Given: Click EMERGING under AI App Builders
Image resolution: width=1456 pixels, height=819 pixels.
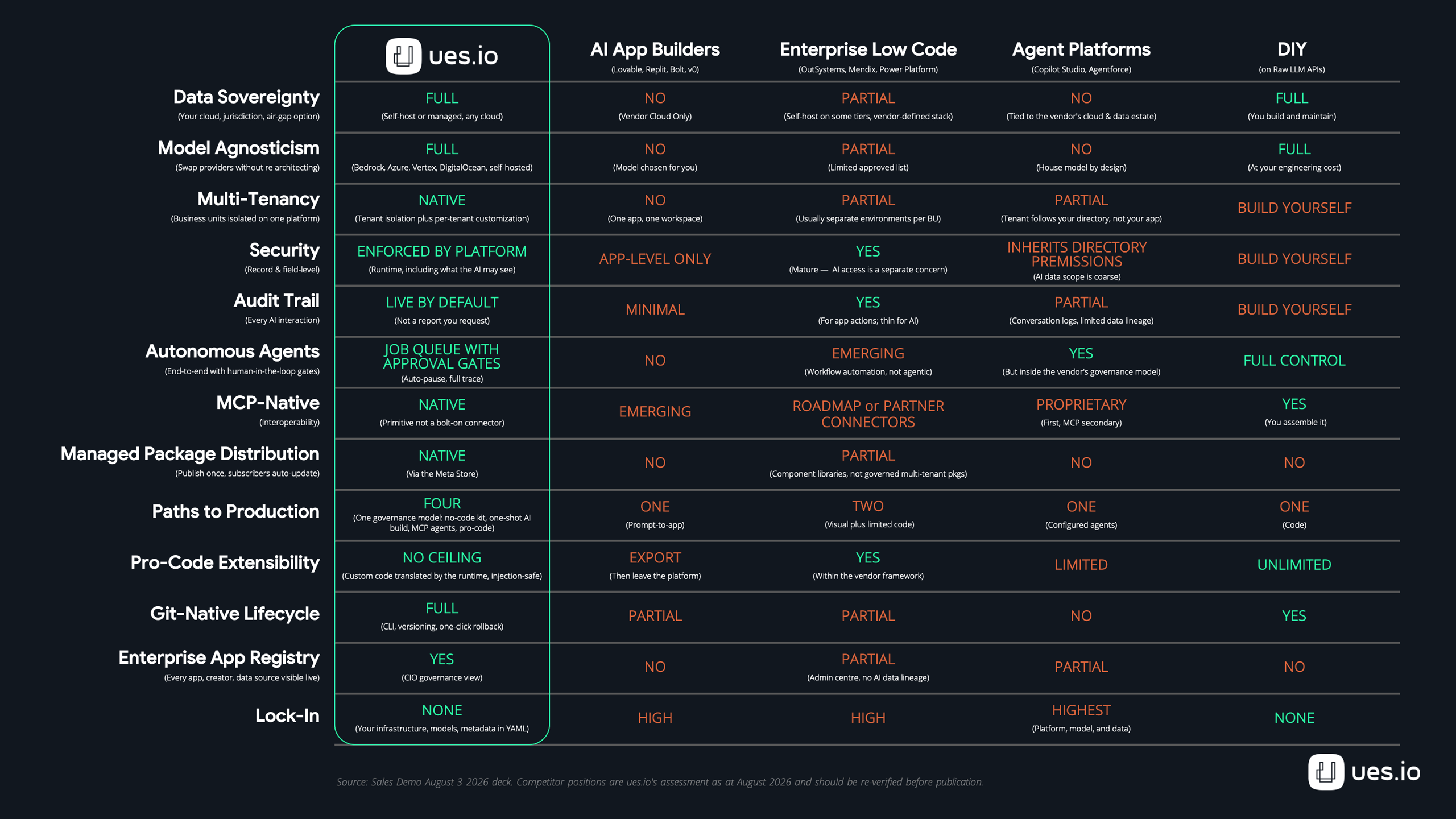Looking at the screenshot, I should coord(655,412).
